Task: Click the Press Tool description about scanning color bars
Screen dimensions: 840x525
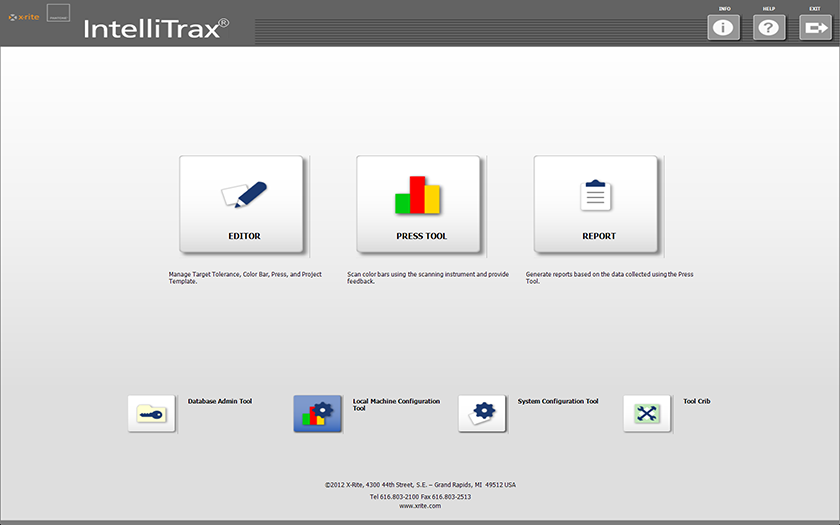Action: [x=428, y=278]
